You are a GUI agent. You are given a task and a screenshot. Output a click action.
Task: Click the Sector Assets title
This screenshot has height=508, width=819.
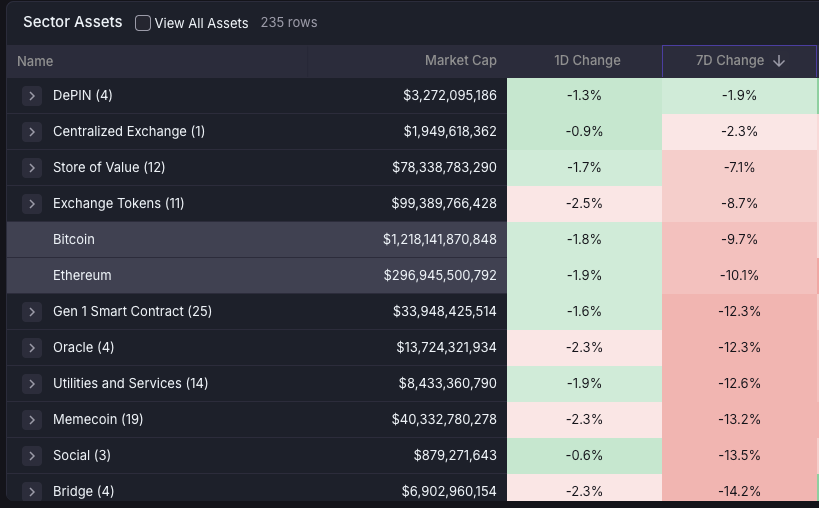[72, 22]
